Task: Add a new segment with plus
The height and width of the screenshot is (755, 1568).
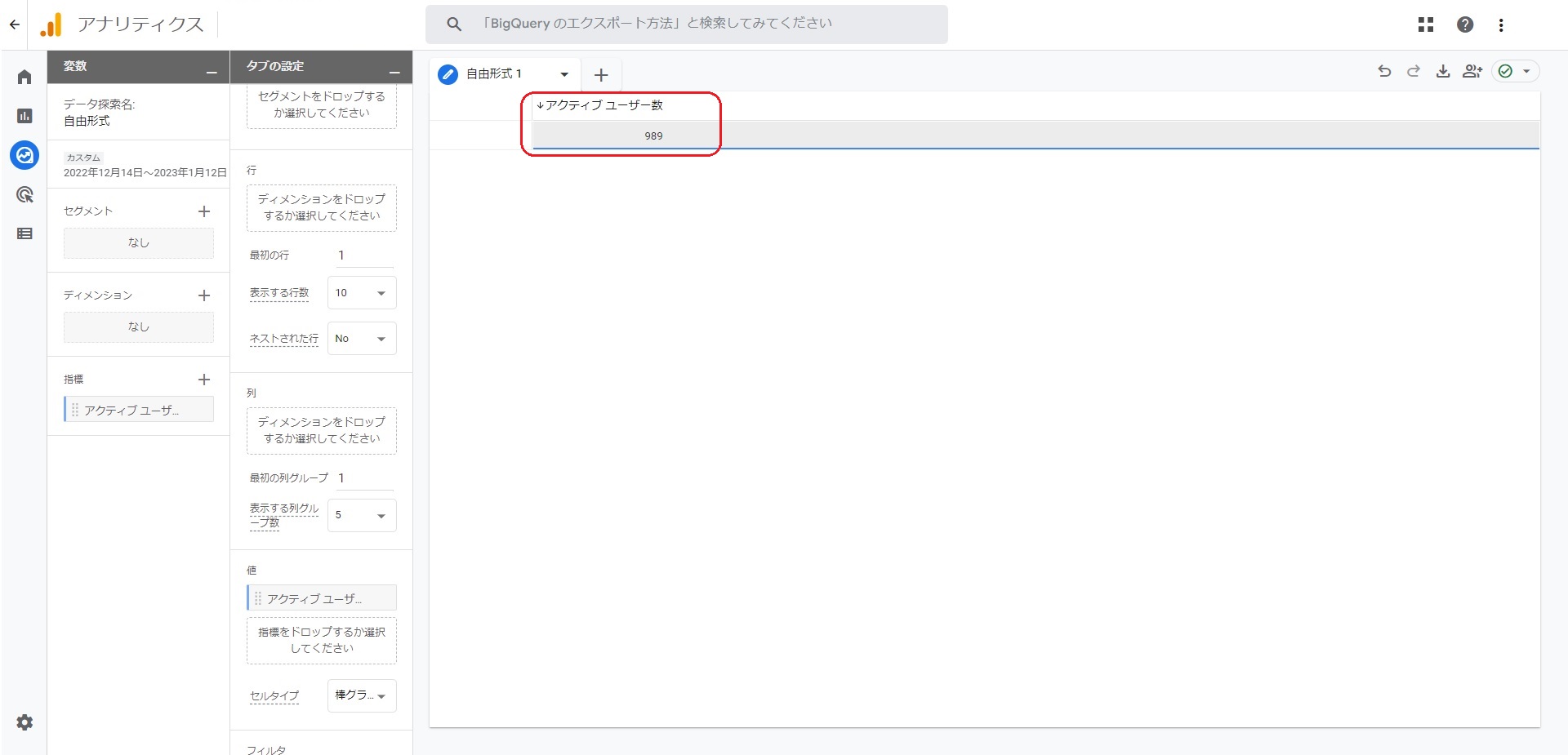Action: (x=204, y=211)
